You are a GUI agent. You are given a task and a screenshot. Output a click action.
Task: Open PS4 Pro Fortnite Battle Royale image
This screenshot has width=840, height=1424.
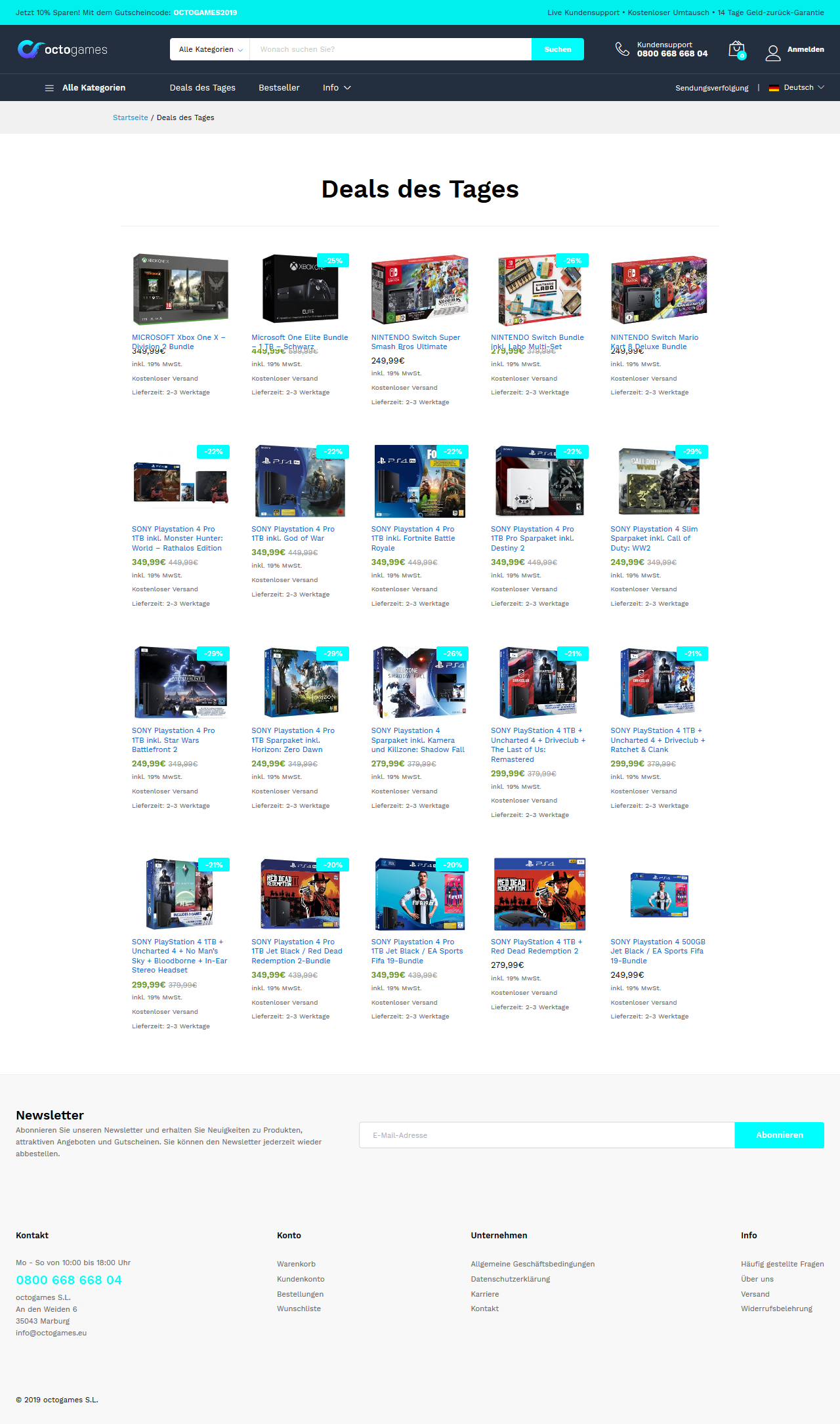pyautogui.click(x=419, y=481)
